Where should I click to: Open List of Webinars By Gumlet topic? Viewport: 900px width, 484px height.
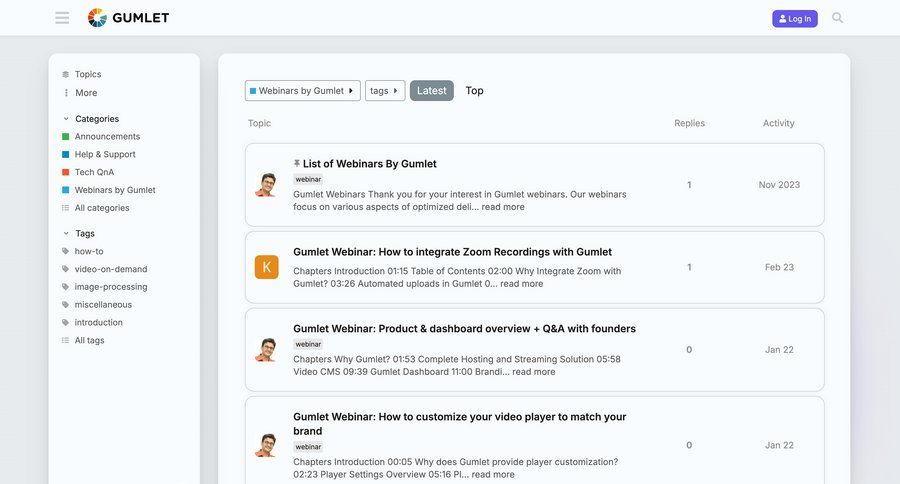(x=370, y=164)
